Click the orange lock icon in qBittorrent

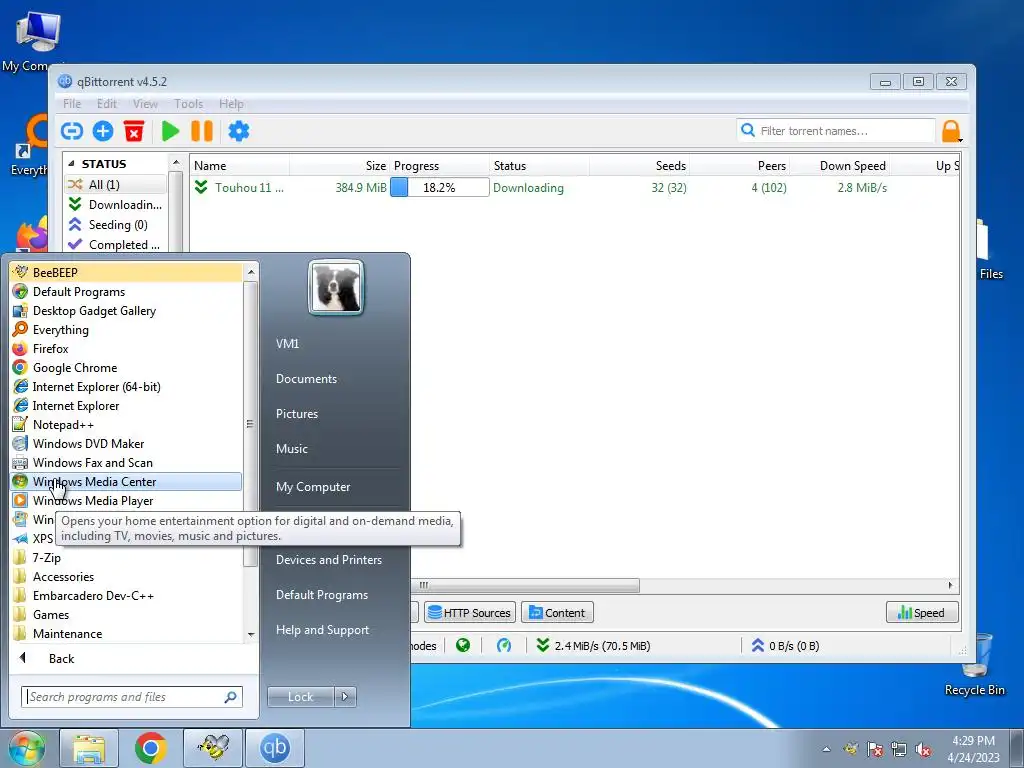pyautogui.click(x=951, y=131)
